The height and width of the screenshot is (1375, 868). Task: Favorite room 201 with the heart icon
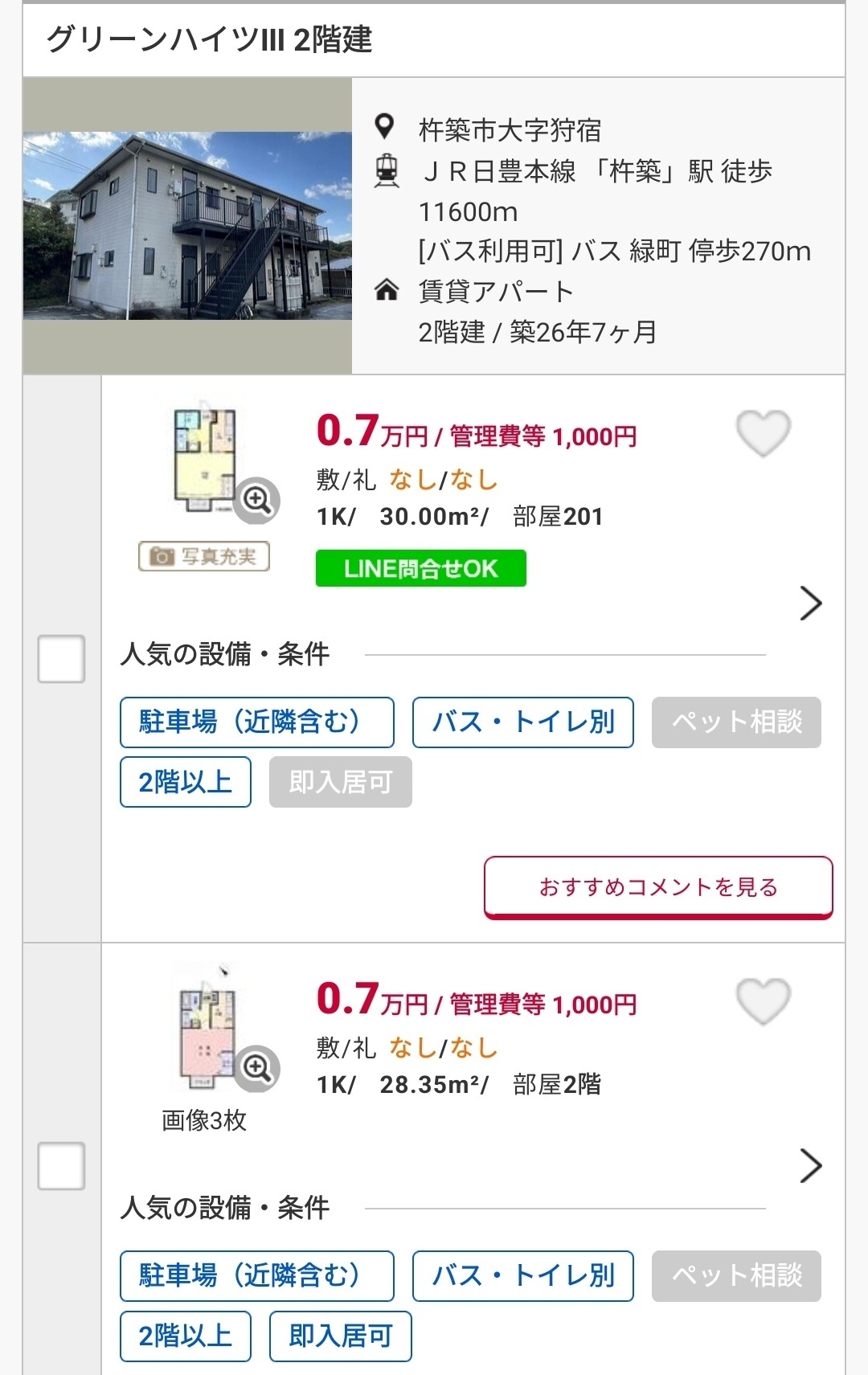[764, 433]
